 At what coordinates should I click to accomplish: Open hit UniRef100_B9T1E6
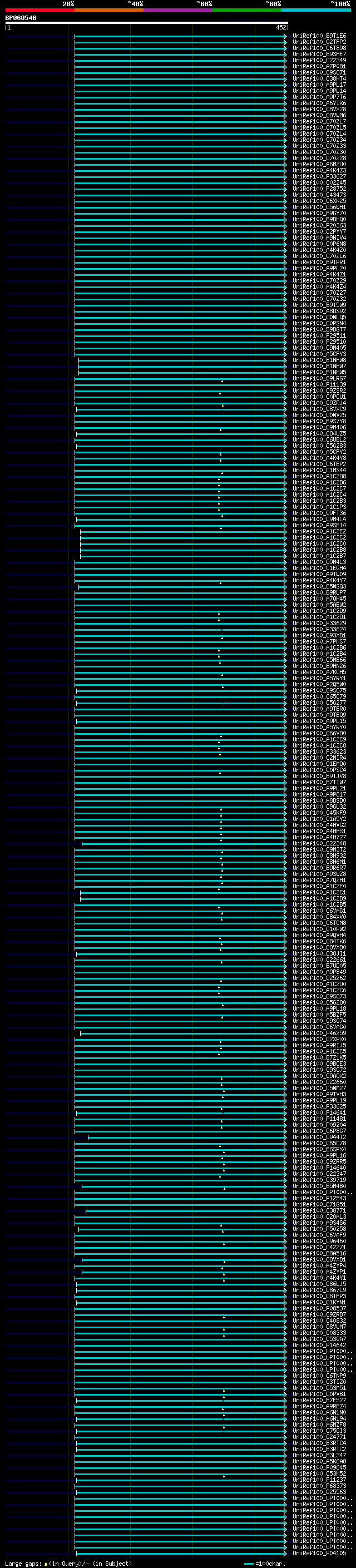point(319,36)
